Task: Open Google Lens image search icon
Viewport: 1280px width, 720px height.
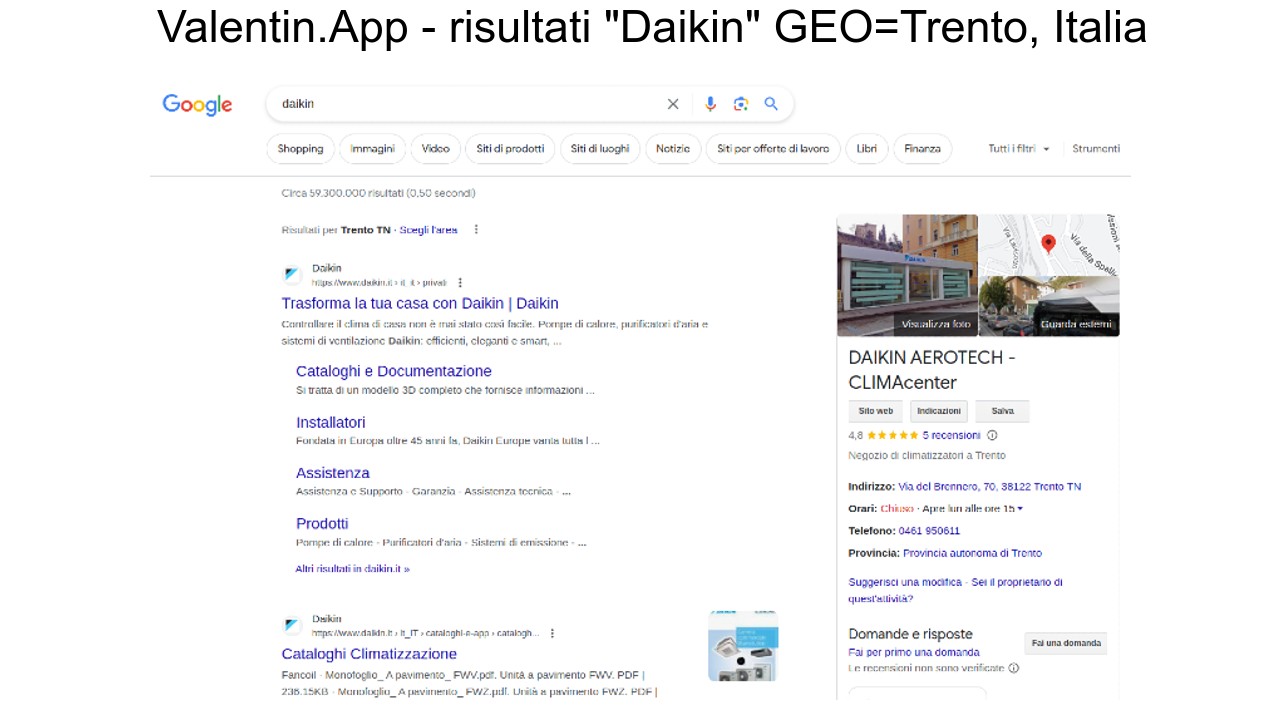Action: click(x=741, y=104)
